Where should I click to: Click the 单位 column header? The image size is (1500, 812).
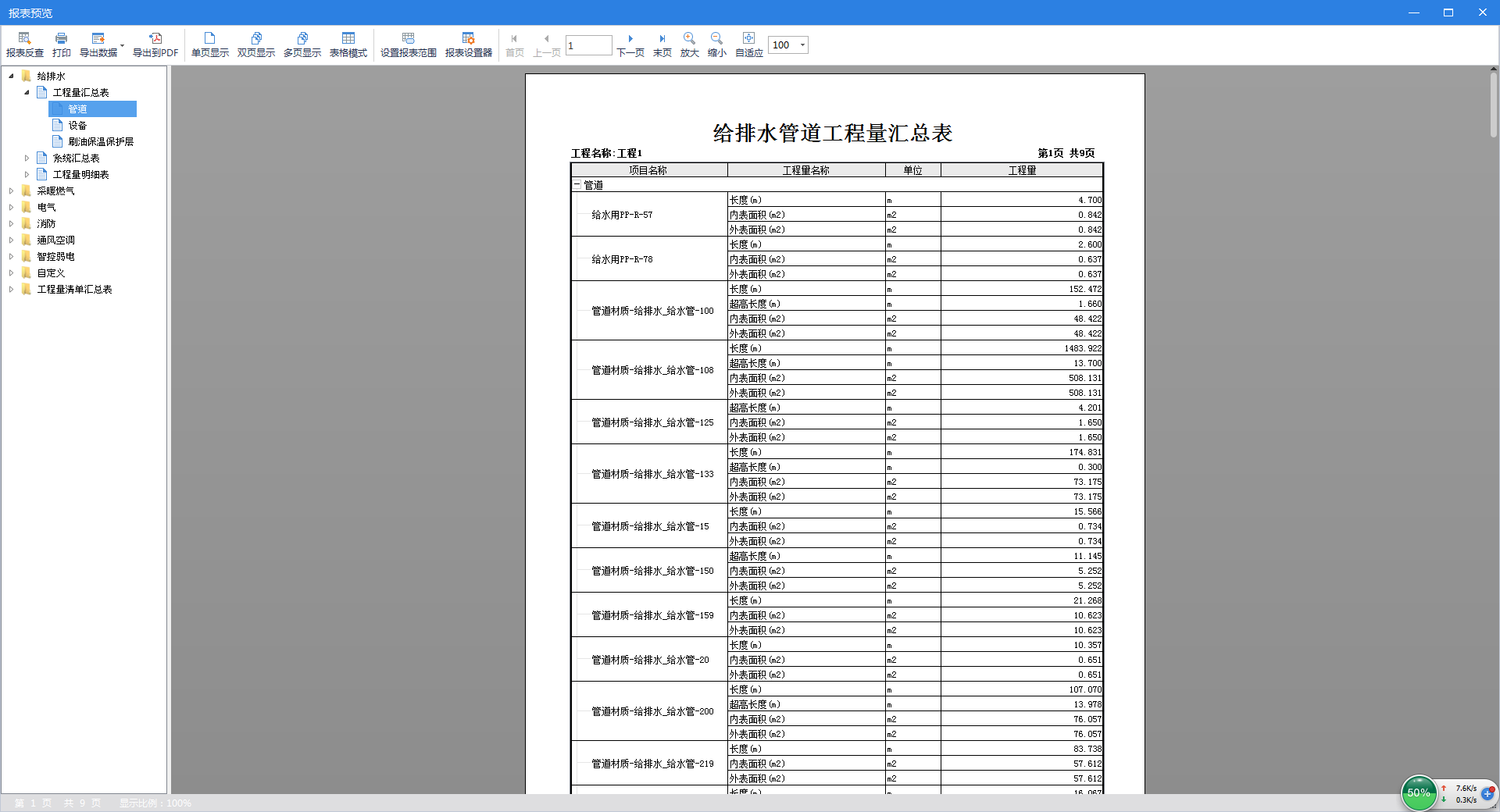point(912,170)
